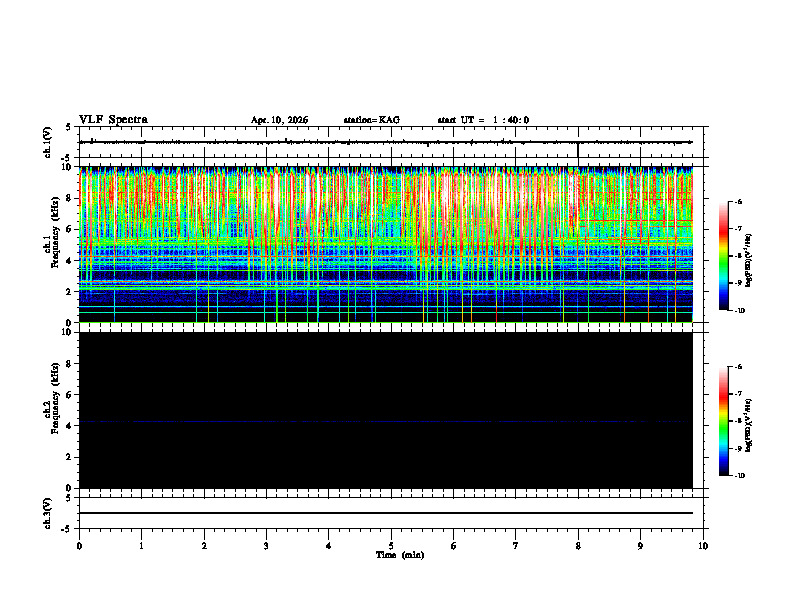Click the "-6" label on ch.1 colorbar

coord(738,201)
